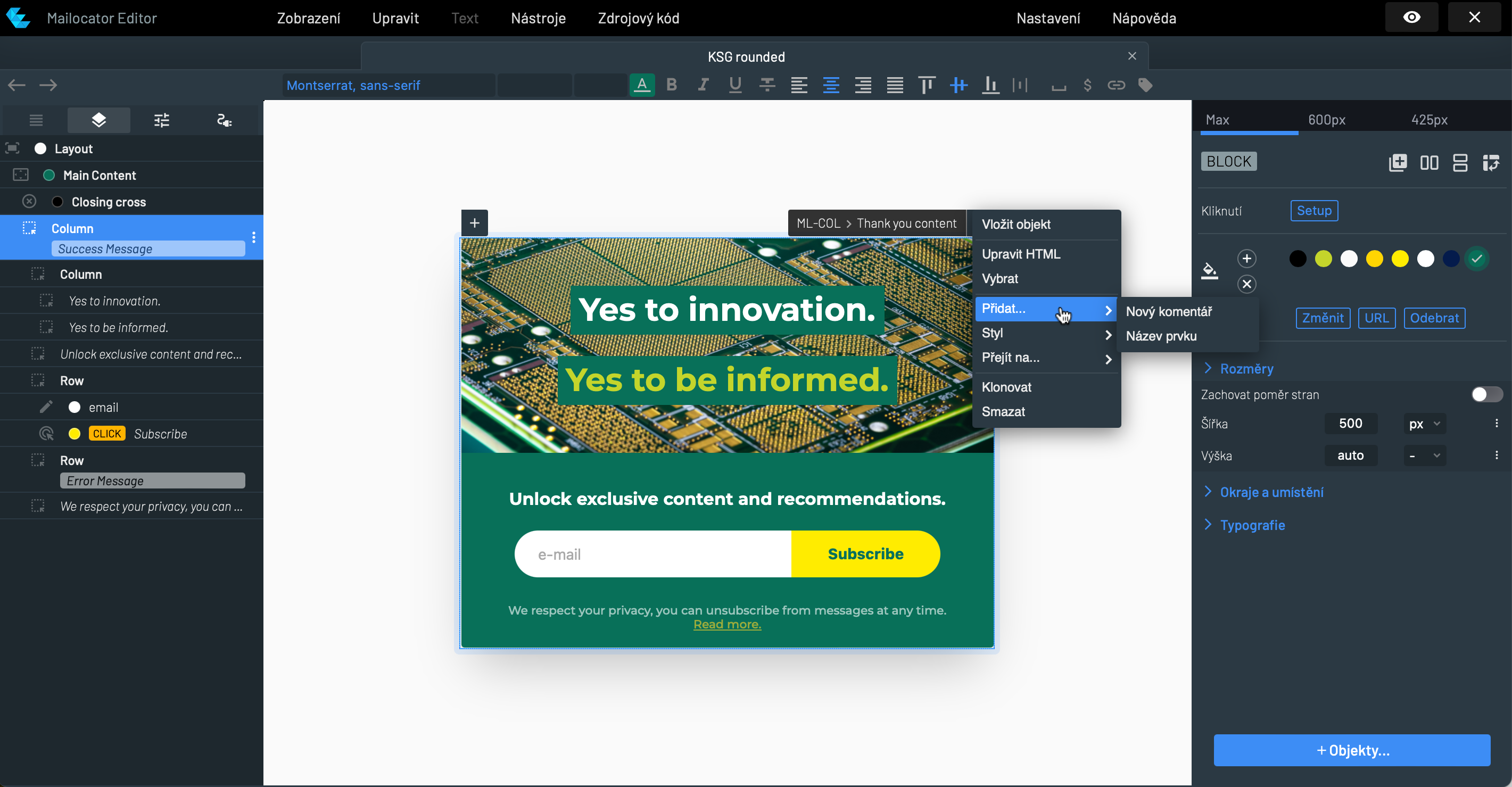Viewport: 1512px width, 787px height.
Task: Toggle the Main Content green visibility dot
Action: click(49, 175)
